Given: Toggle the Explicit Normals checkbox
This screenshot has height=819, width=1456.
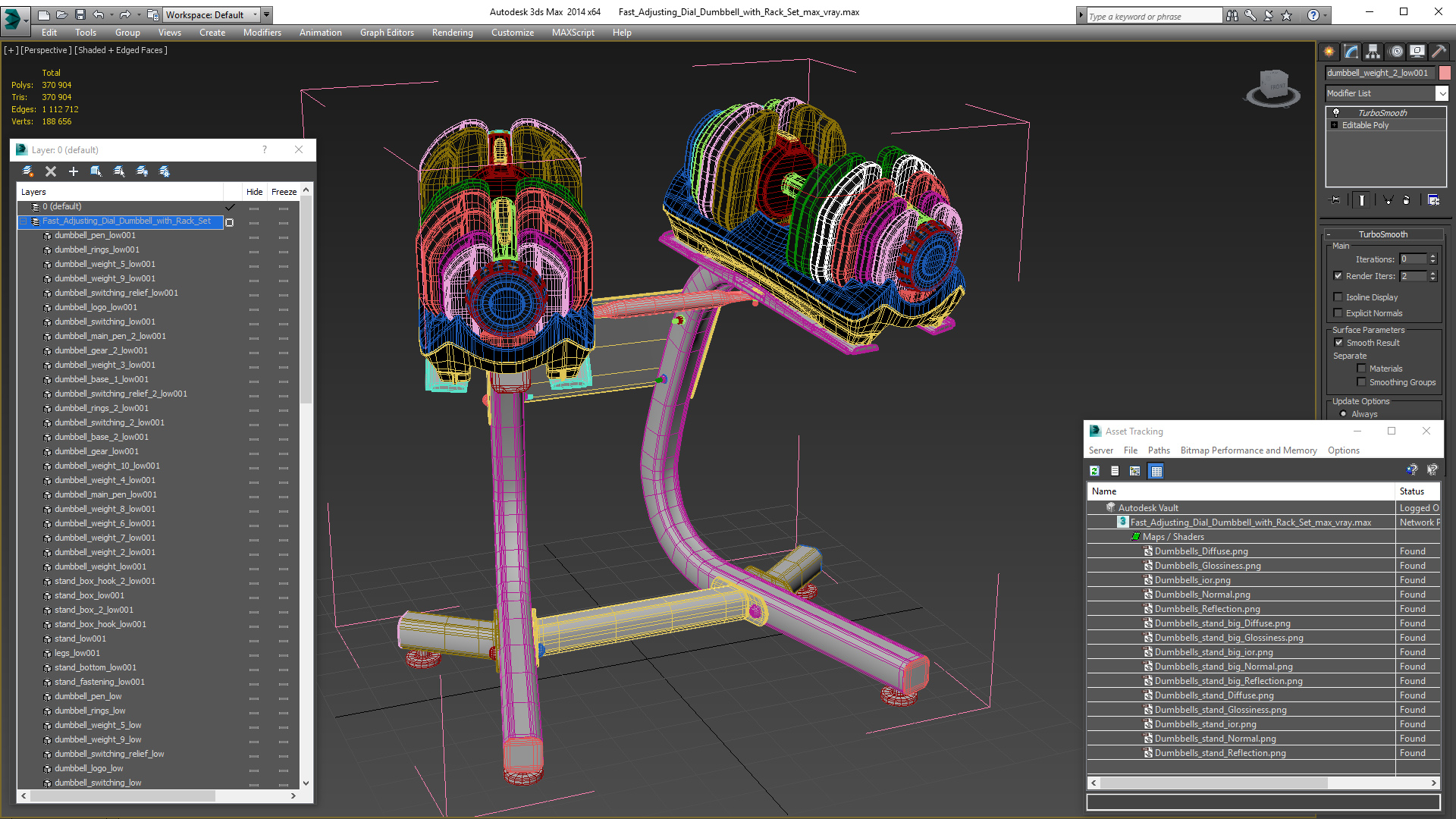Looking at the screenshot, I should tap(1338, 313).
